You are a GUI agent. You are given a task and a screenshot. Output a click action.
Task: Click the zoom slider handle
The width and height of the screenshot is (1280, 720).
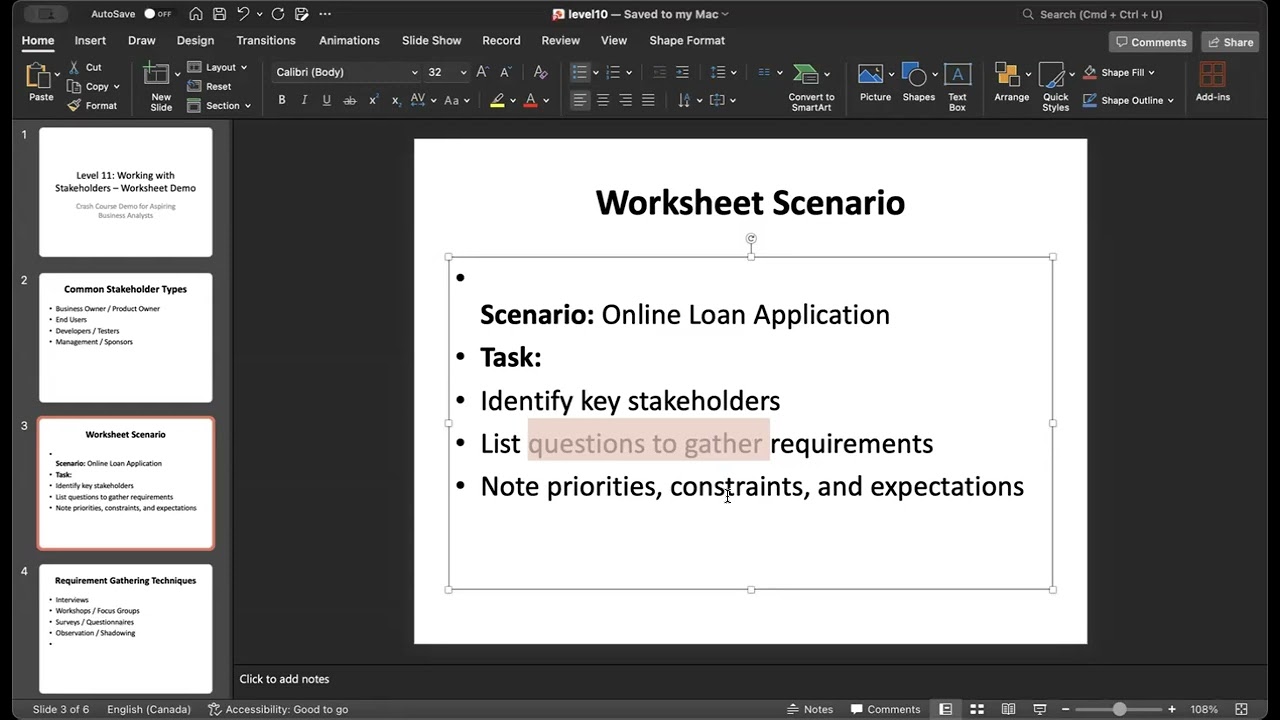1119,709
